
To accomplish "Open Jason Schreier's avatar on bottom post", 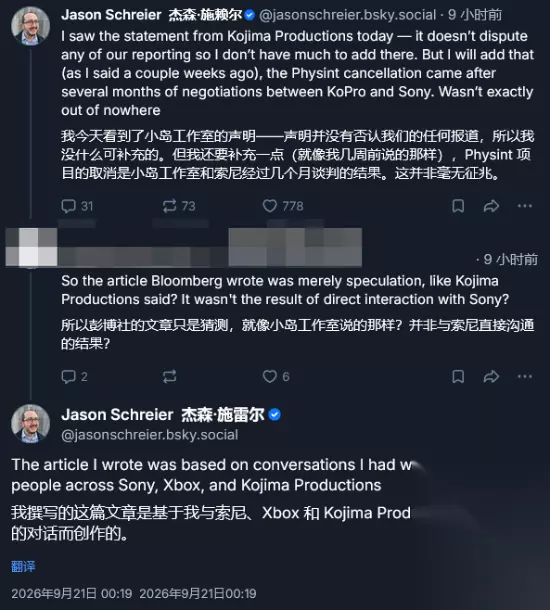I will tap(31, 423).
